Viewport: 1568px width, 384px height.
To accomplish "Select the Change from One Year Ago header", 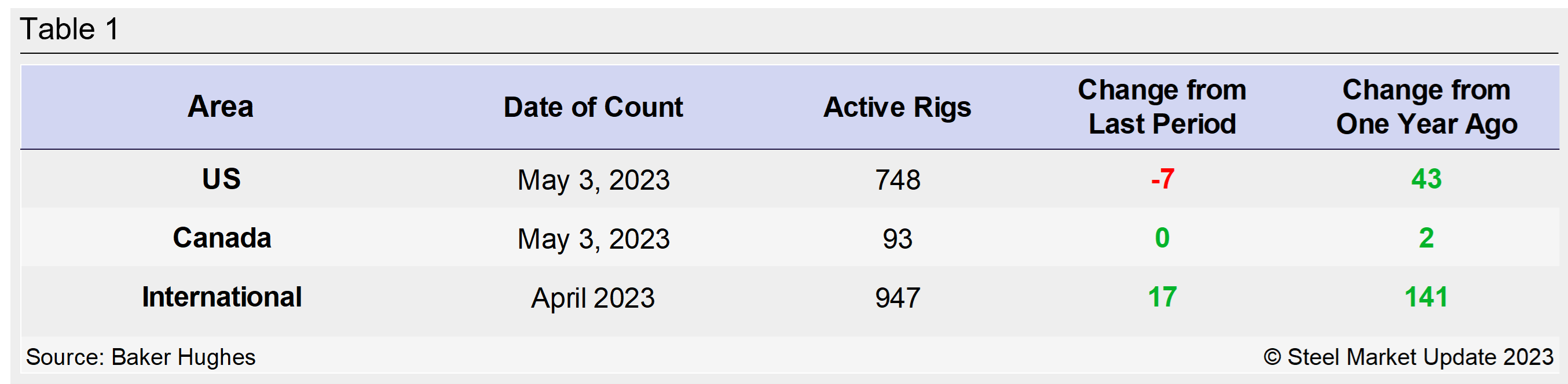I will pyautogui.click(x=1426, y=107).
